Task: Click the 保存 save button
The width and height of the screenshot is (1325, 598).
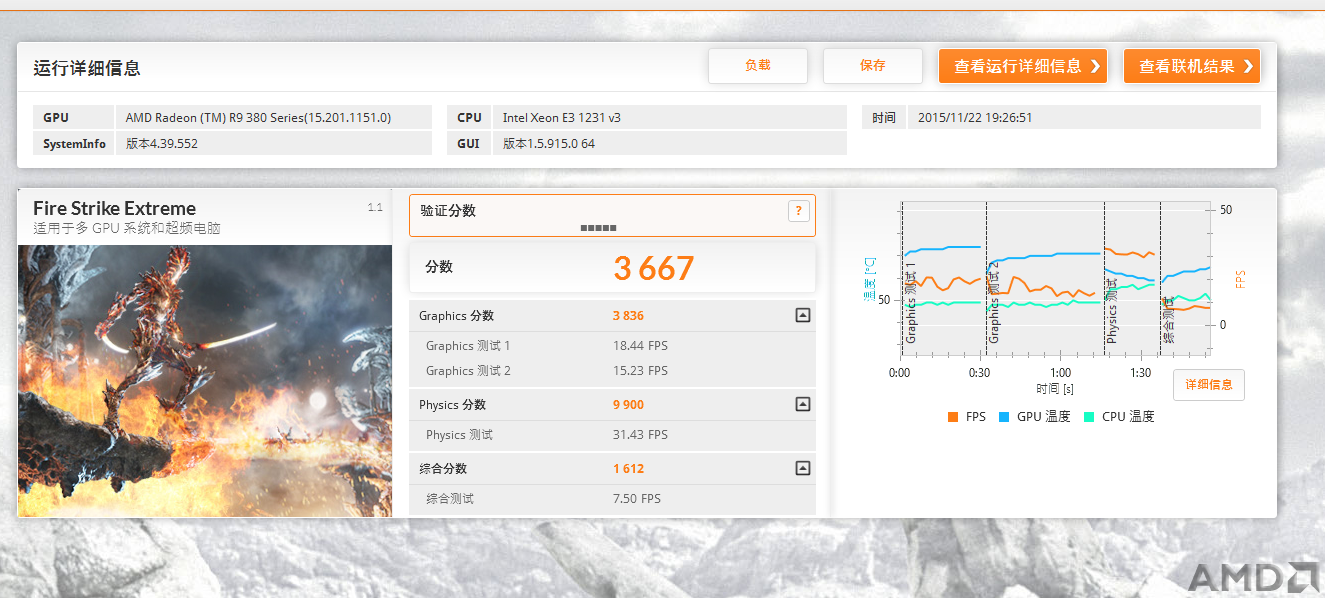Action: (873, 66)
